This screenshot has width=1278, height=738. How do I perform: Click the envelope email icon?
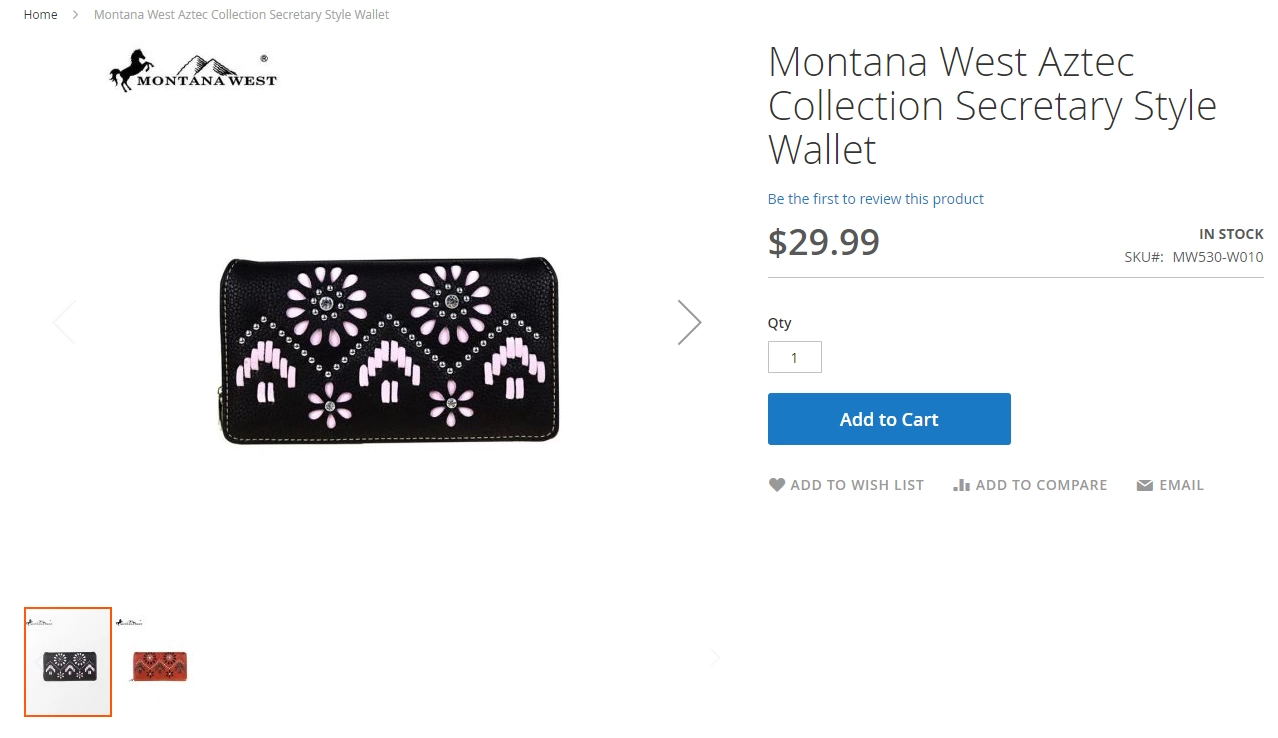point(1145,485)
